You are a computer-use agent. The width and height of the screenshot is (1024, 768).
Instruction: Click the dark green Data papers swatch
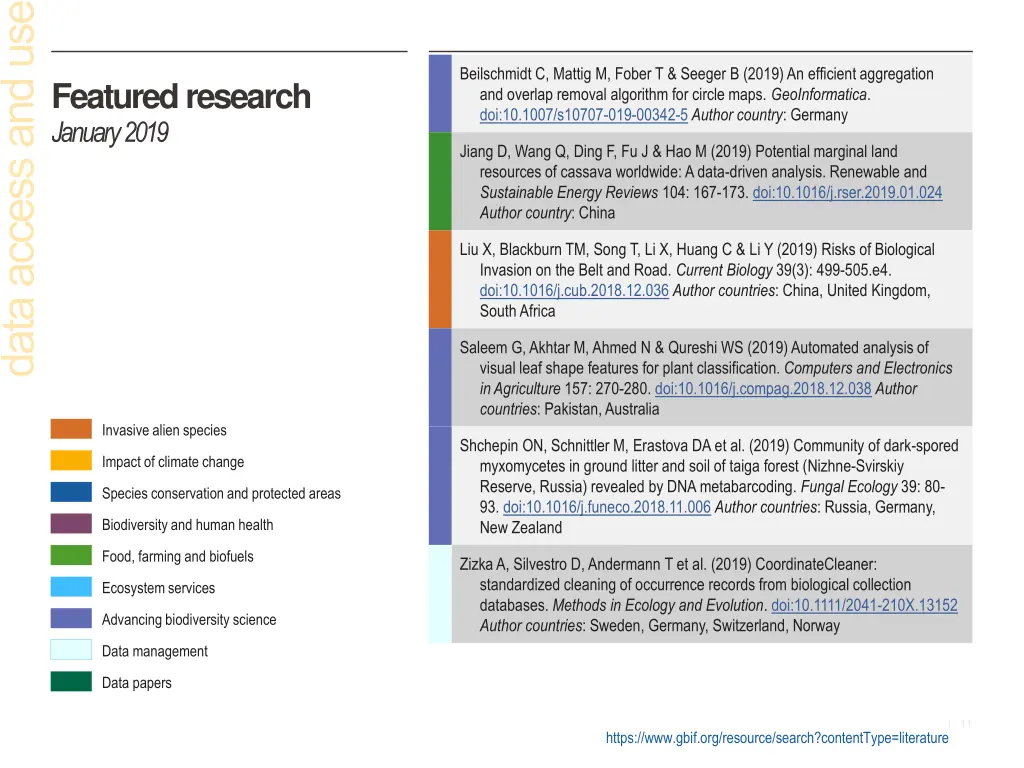71,682
